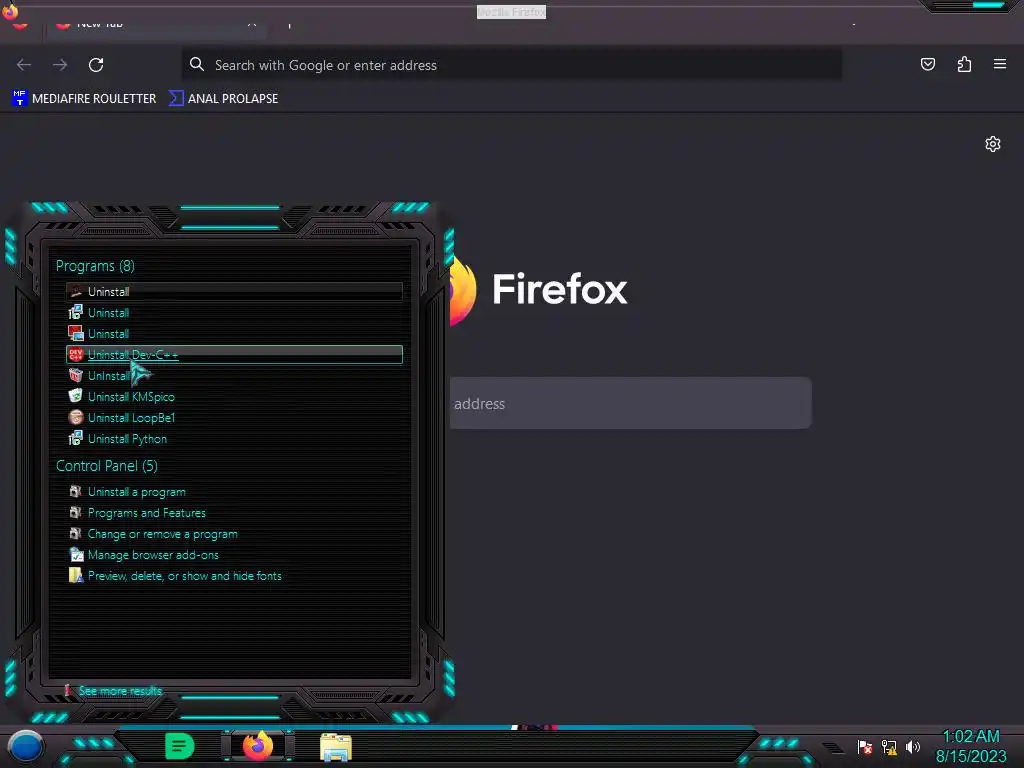This screenshot has height=768, width=1024.
Task: Choose the plain Uninstall entry with blue installer icon
Action: 234,313
